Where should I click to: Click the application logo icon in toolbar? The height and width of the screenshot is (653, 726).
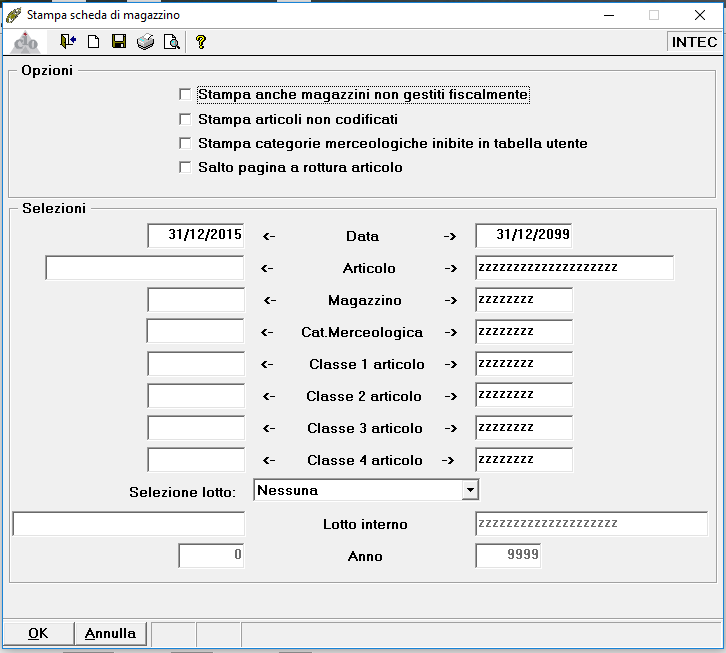[25, 42]
